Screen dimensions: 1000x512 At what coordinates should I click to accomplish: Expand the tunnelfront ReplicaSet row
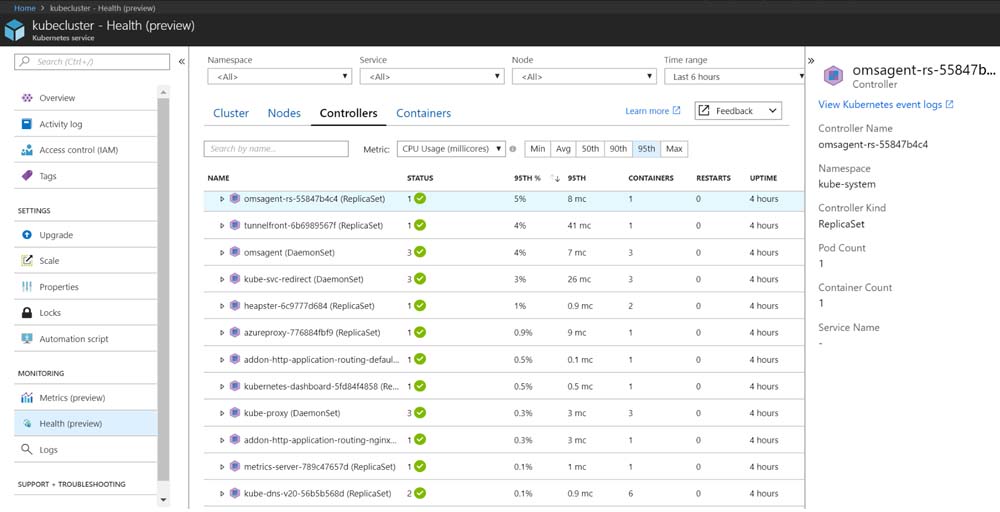(223, 226)
